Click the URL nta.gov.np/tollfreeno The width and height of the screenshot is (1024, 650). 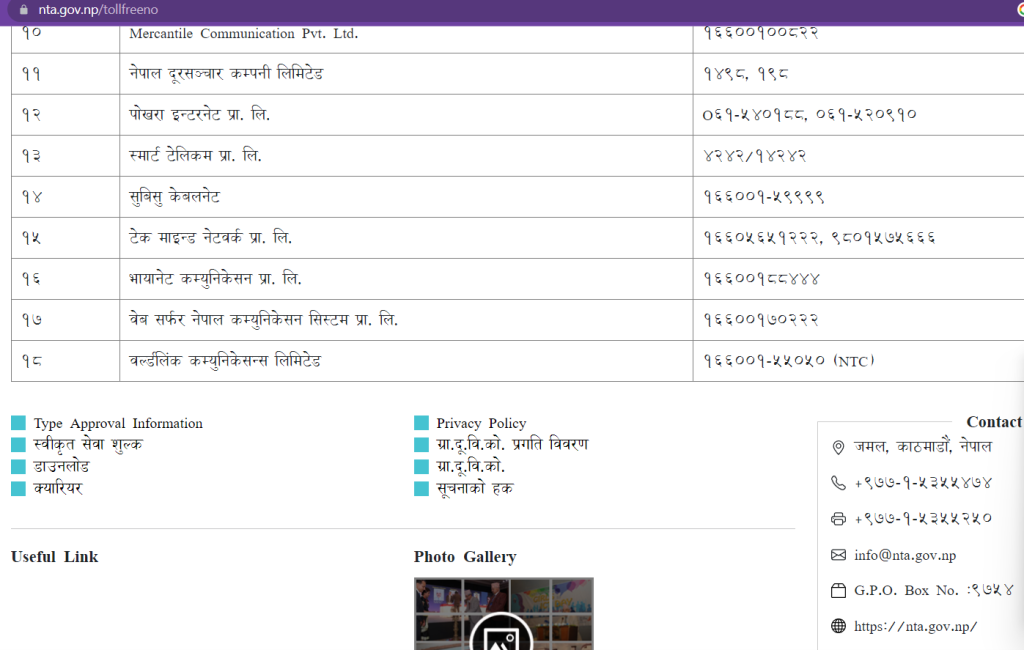click(98, 10)
